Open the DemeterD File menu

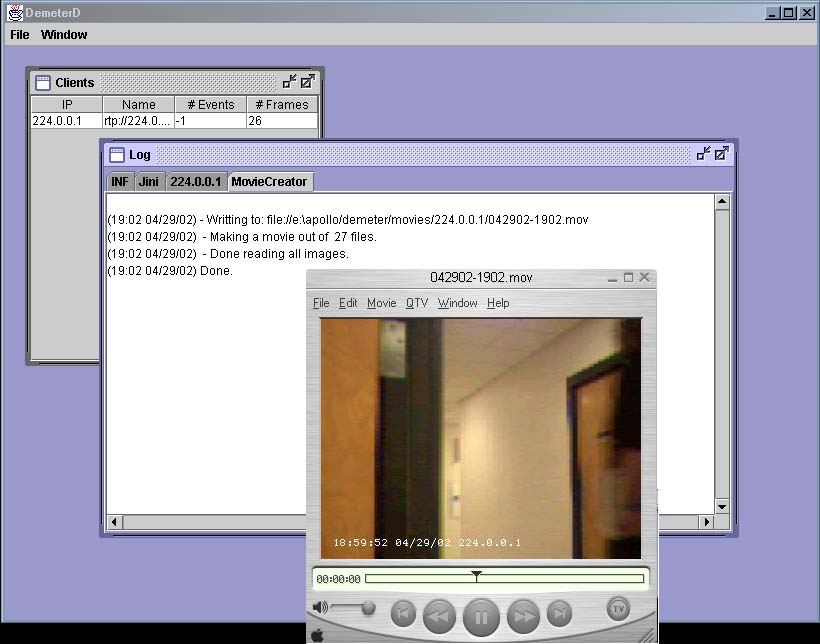(20, 35)
